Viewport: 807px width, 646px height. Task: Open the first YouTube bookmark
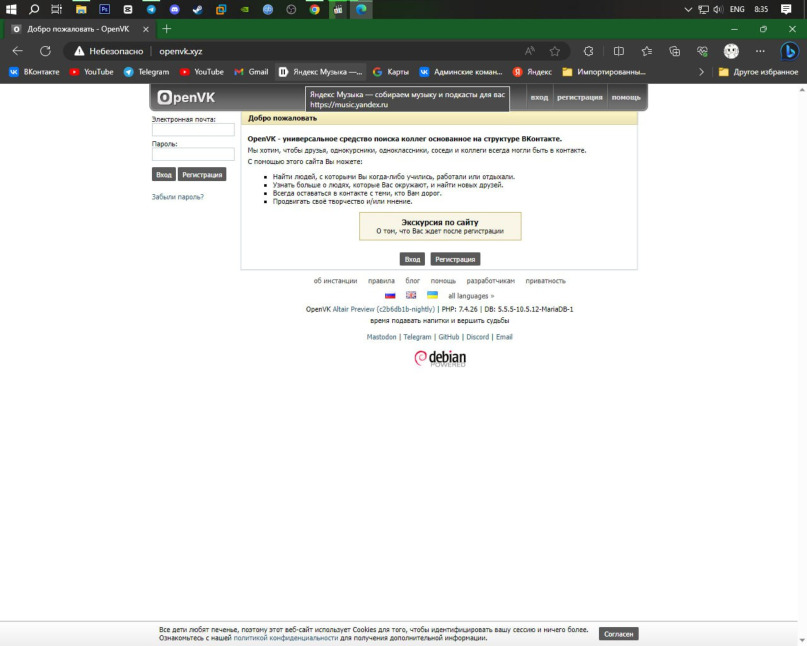[x=91, y=72]
